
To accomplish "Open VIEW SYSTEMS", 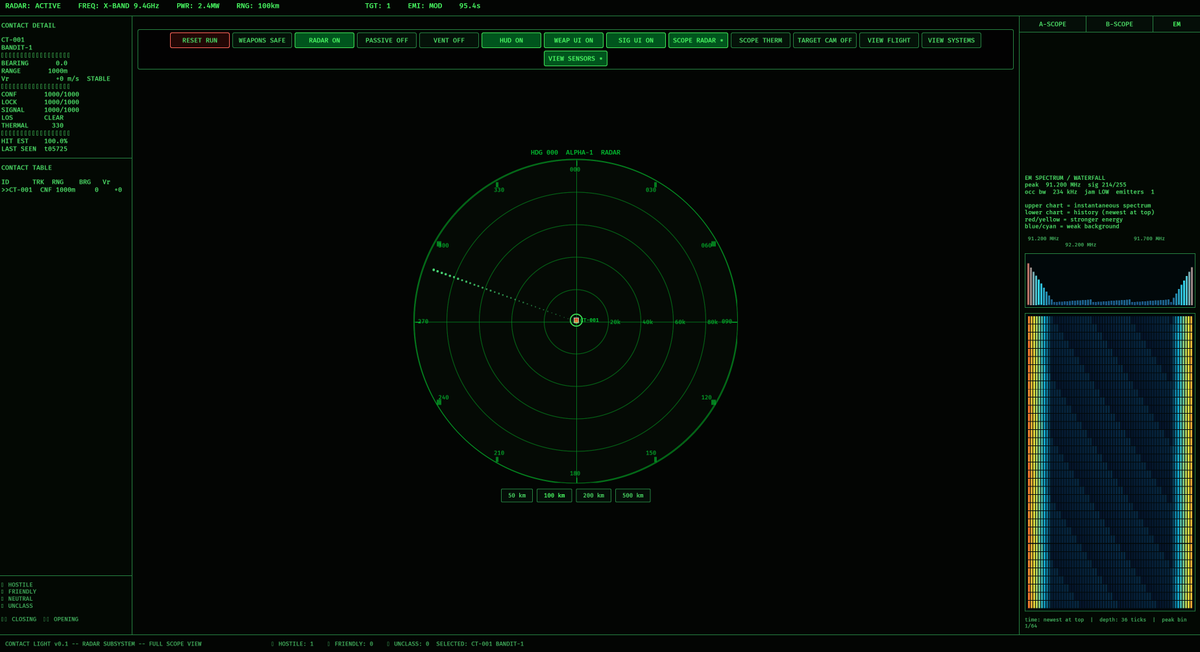I will [x=951, y=41].
